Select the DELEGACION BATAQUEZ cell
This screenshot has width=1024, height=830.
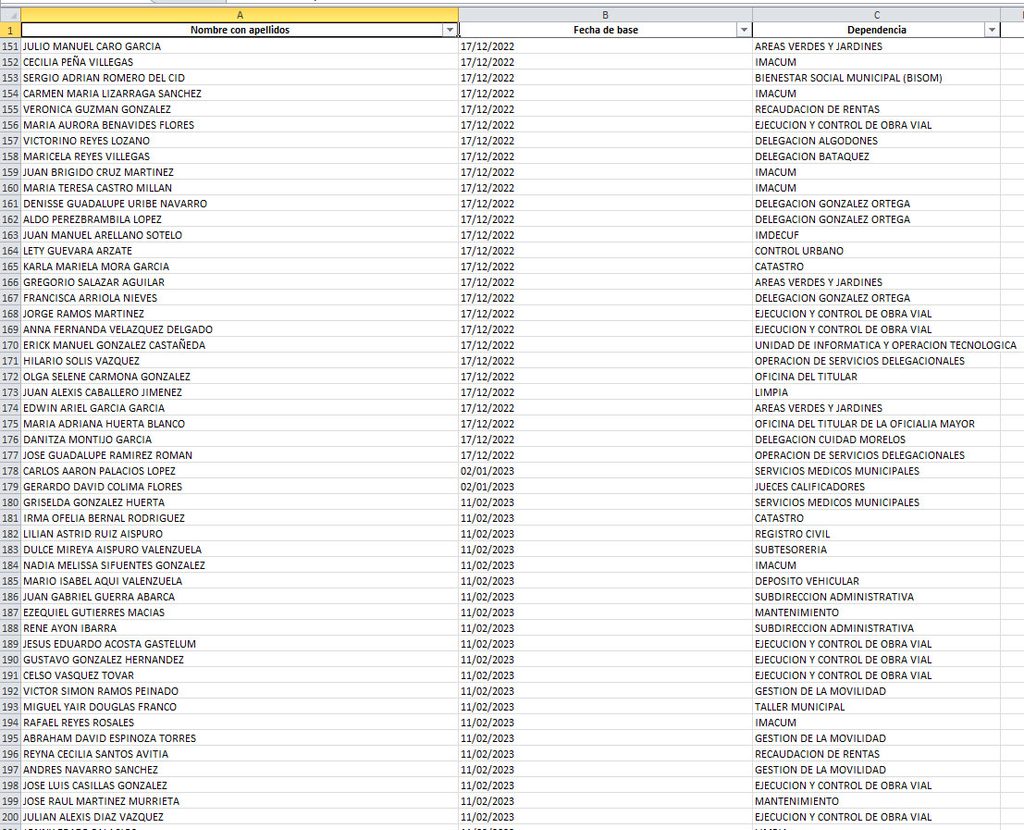click(876, 156)
